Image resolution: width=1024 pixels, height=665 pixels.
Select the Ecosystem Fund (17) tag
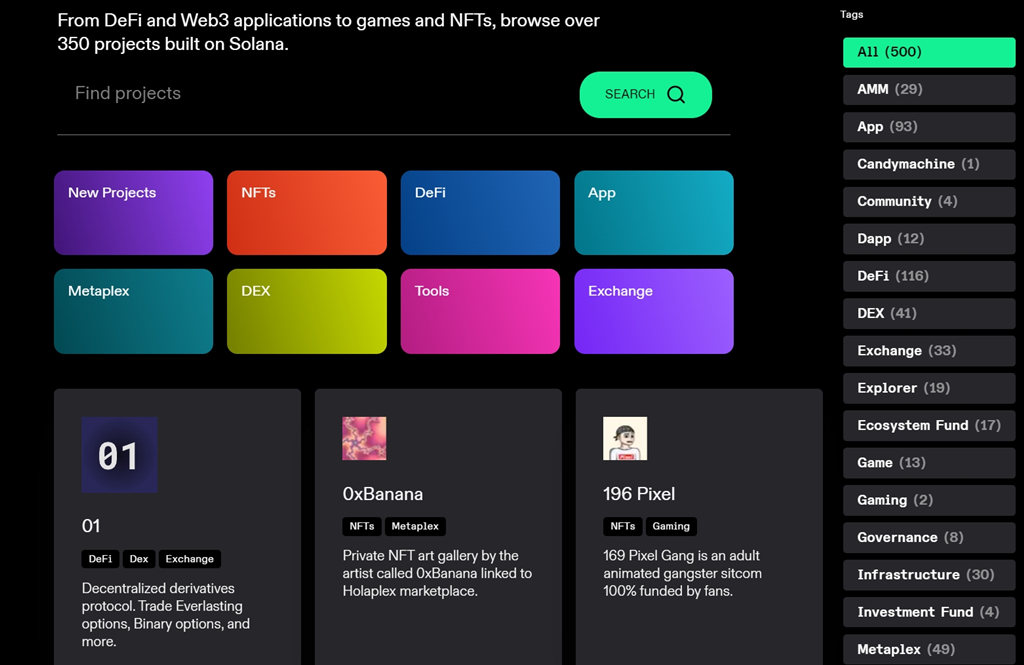pos(929,425)
